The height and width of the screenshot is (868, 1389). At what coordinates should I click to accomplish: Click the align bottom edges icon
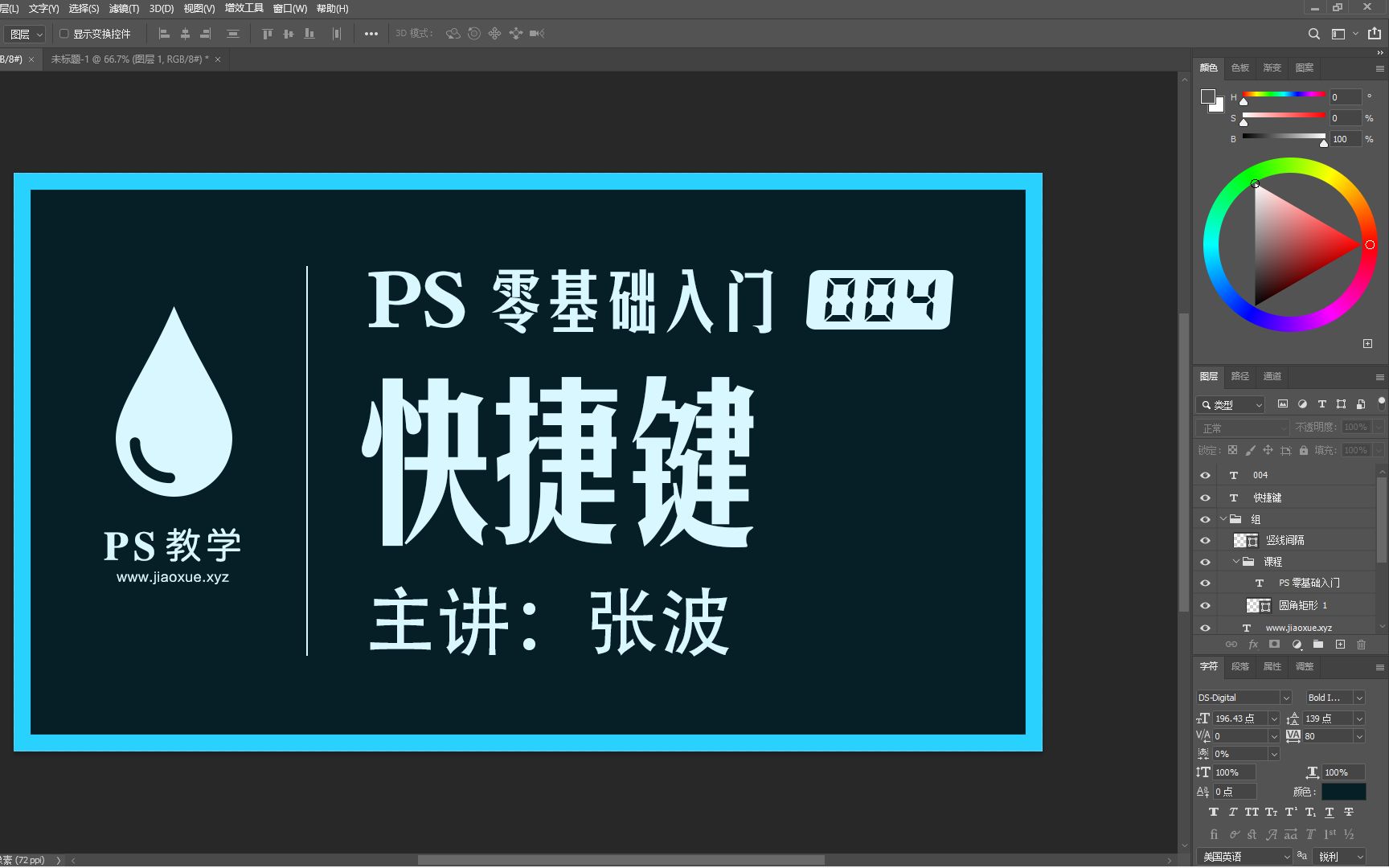tap(309, 34)
